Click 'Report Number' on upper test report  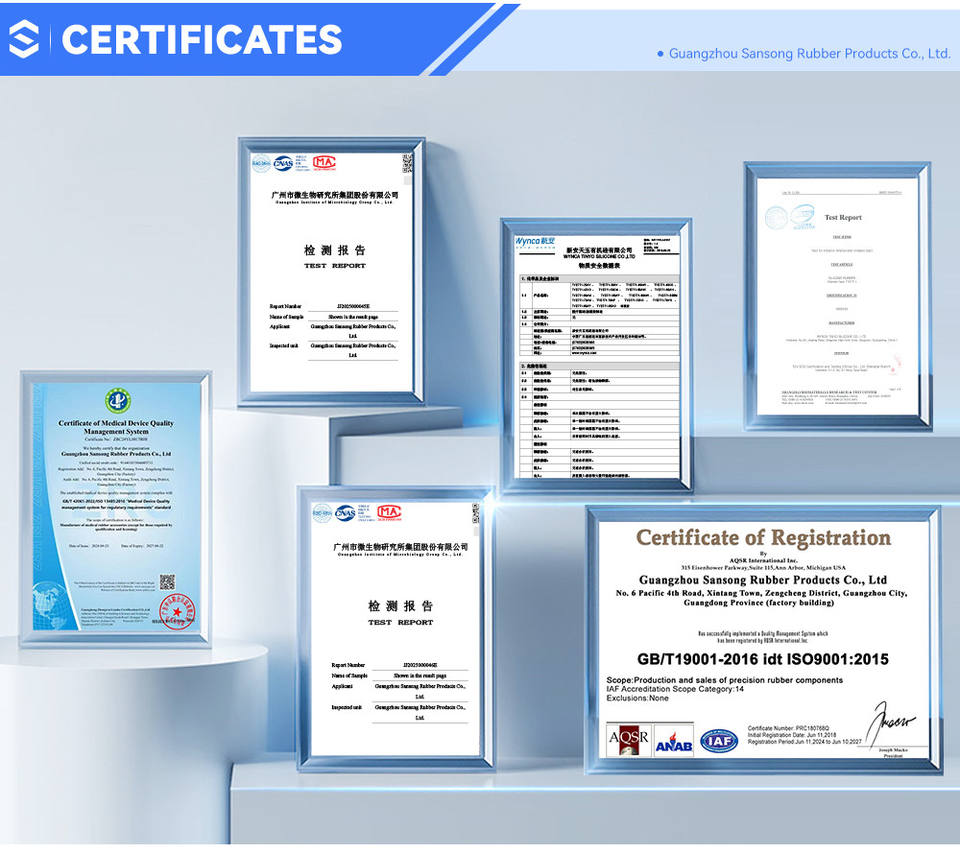[x=285, y=306]
